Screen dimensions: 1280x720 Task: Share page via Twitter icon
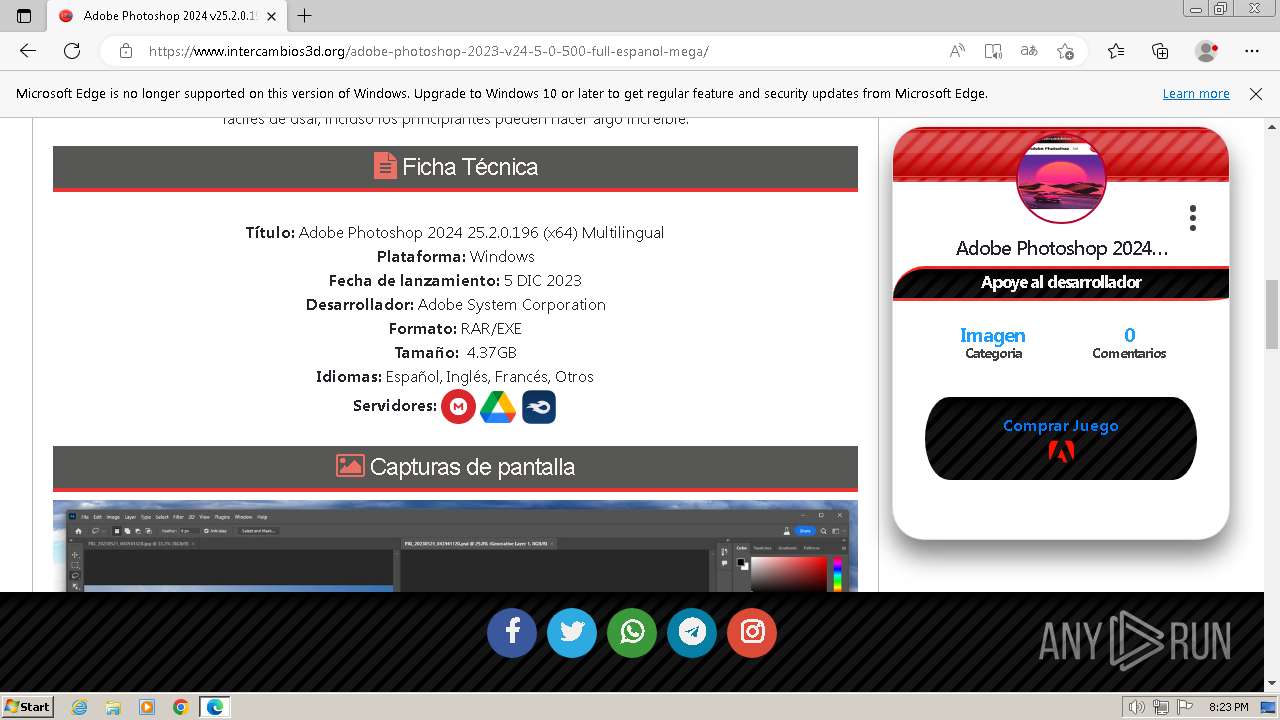pyautogui.click(x=572, y=632)
